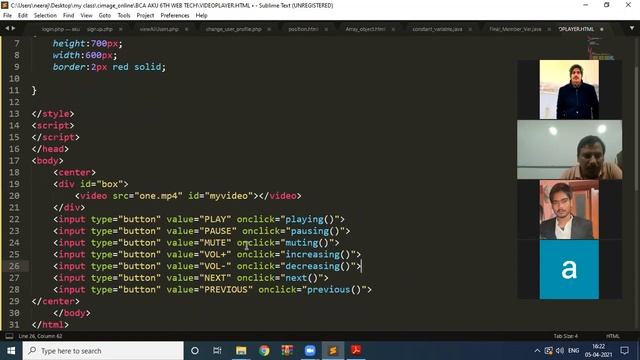Click the opening <script> tag on line 14

point(53,126)
